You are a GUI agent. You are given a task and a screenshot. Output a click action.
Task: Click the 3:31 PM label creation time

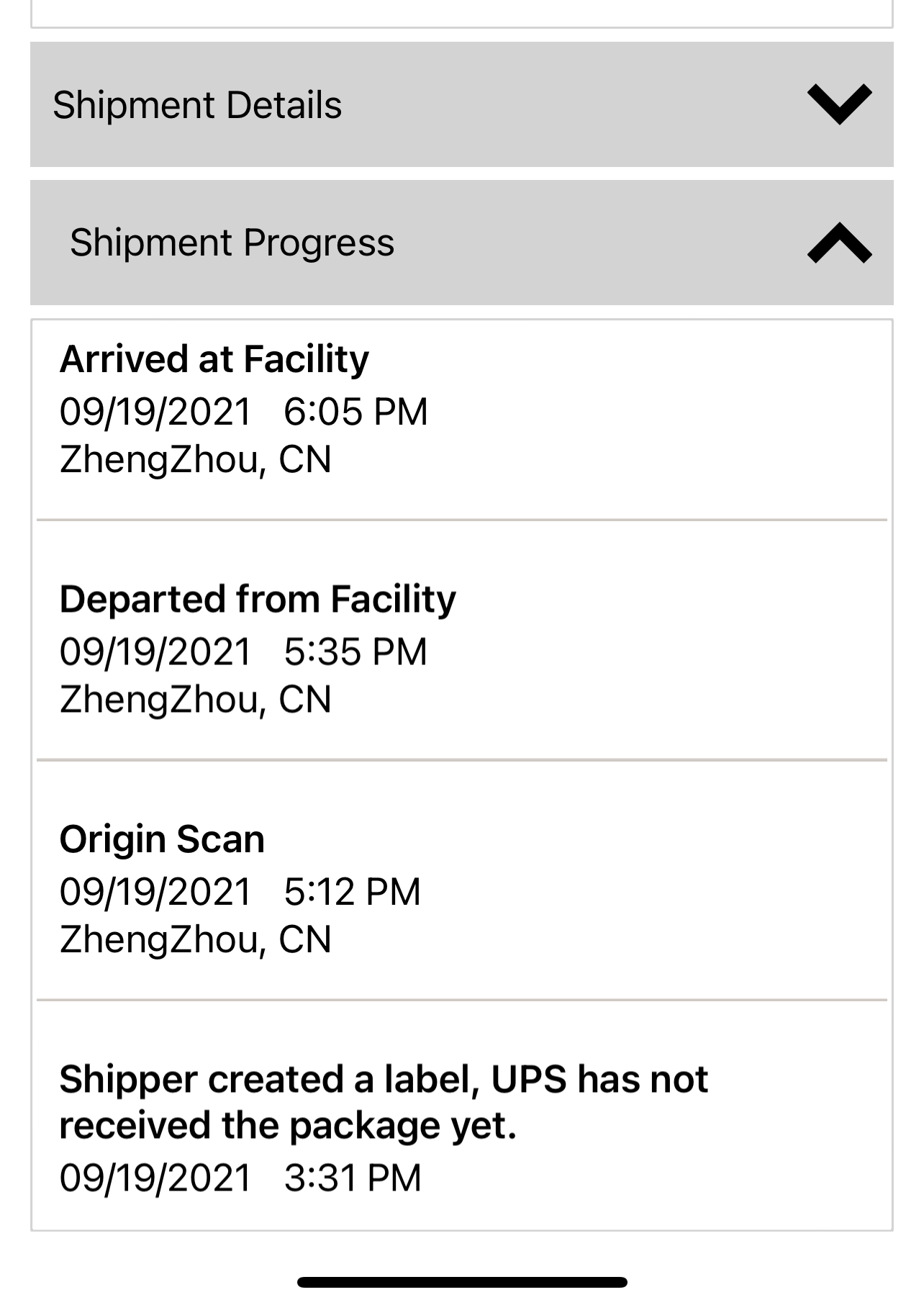pos(353,1178)
